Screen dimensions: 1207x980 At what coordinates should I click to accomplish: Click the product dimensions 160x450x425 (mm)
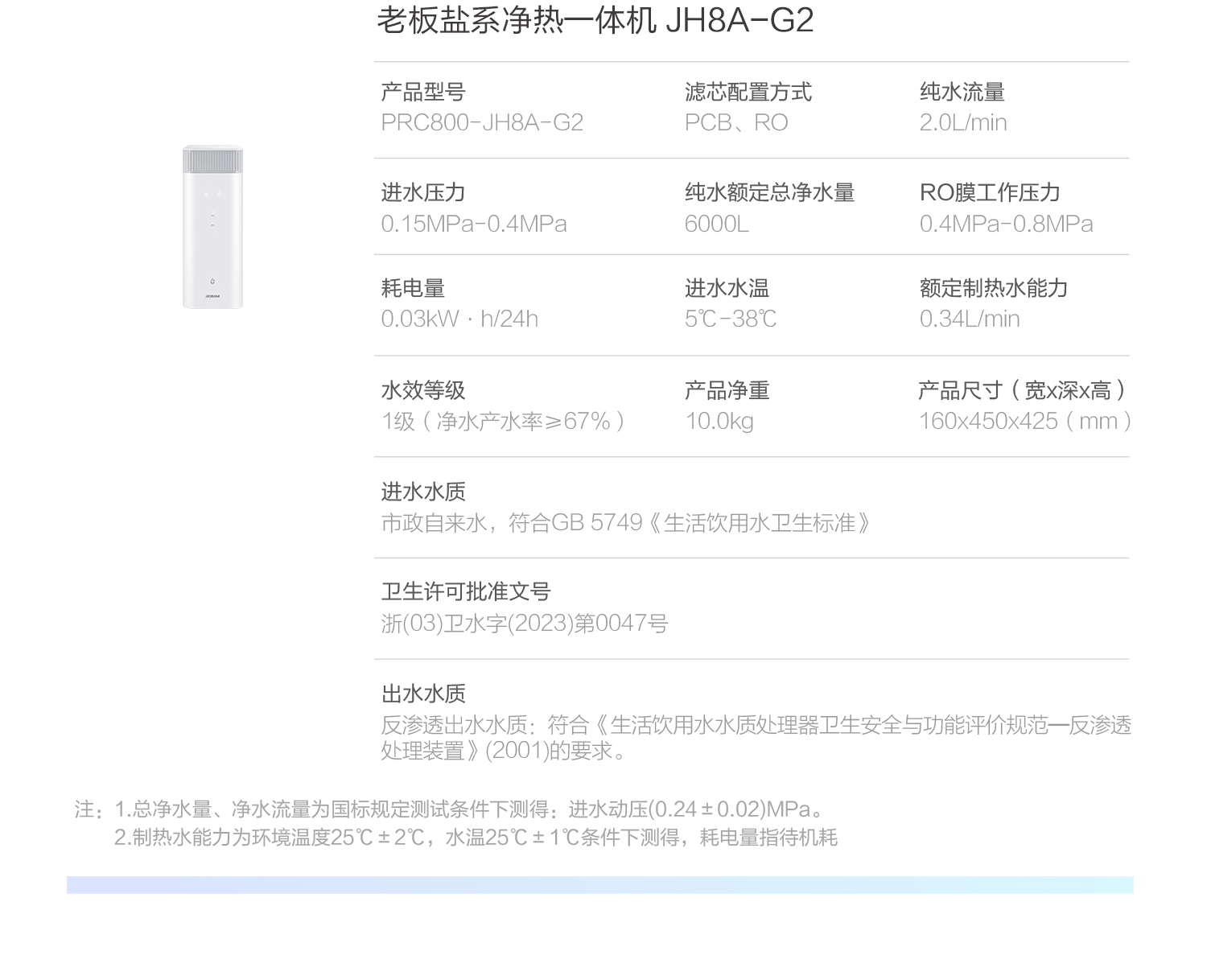(x=1026, y=422)
